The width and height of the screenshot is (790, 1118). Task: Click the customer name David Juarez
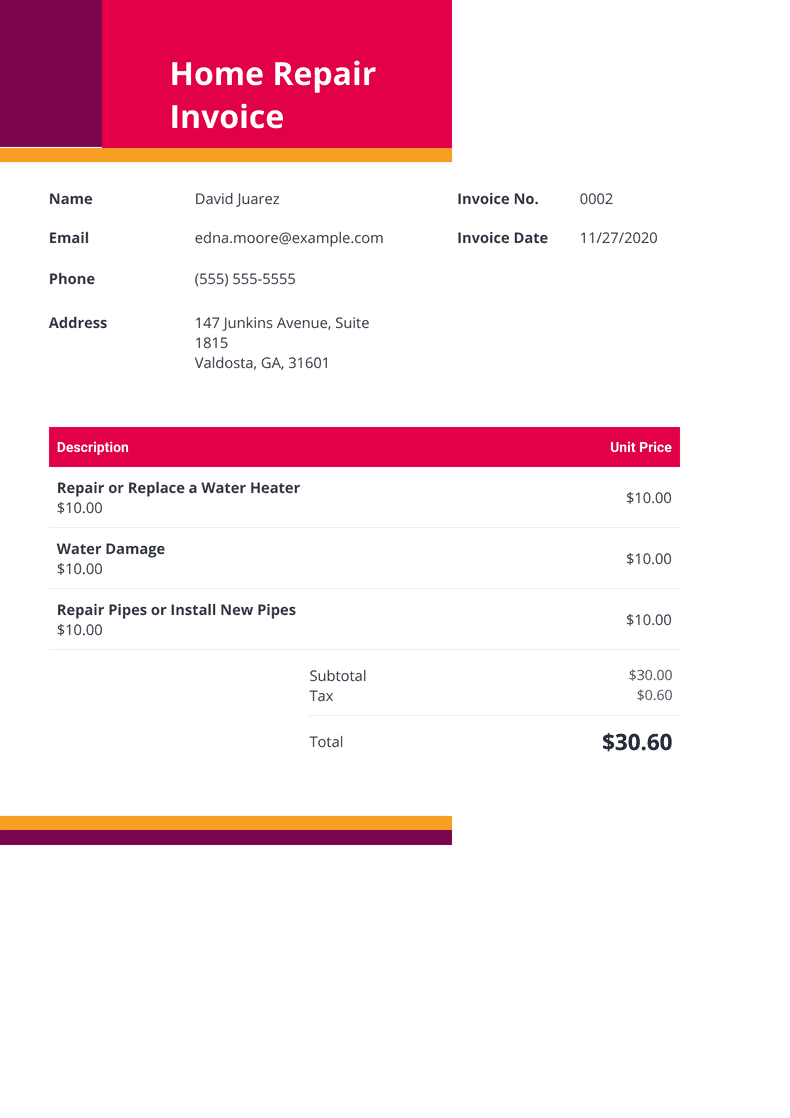(237, 199)
